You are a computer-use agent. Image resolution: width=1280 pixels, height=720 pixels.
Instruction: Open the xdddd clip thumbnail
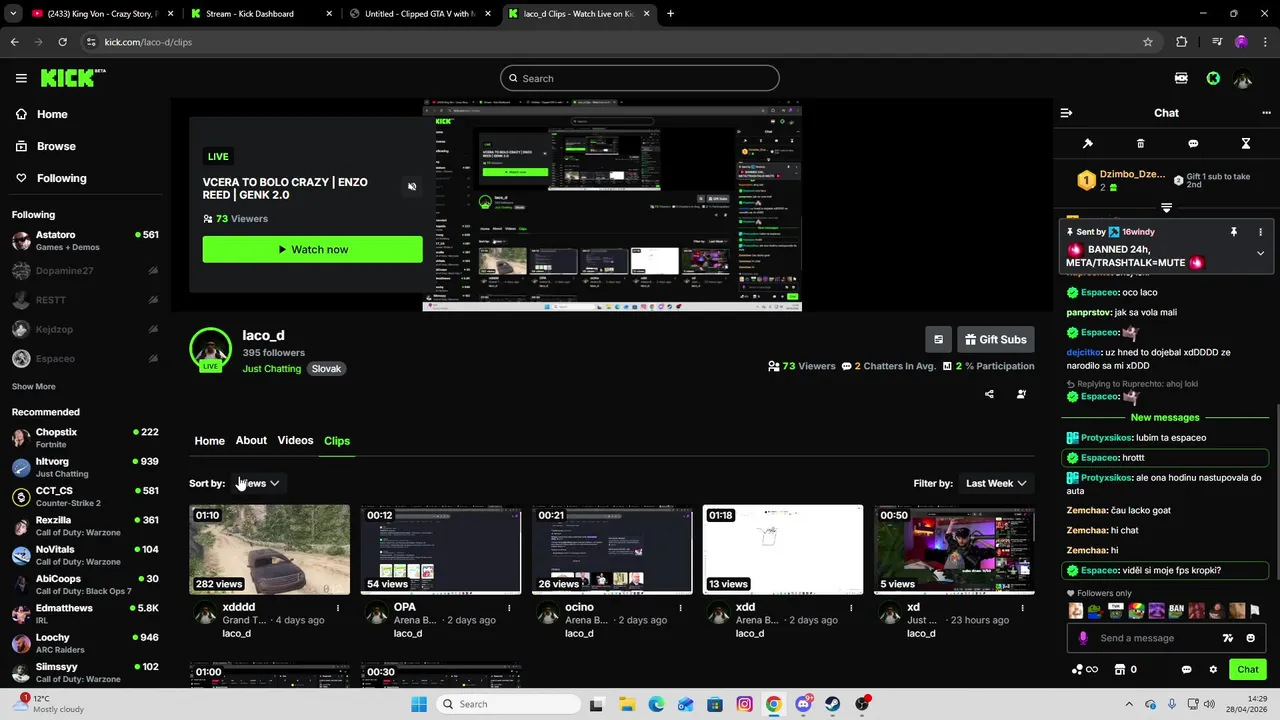pyautogui.click(x=270, y=549)
